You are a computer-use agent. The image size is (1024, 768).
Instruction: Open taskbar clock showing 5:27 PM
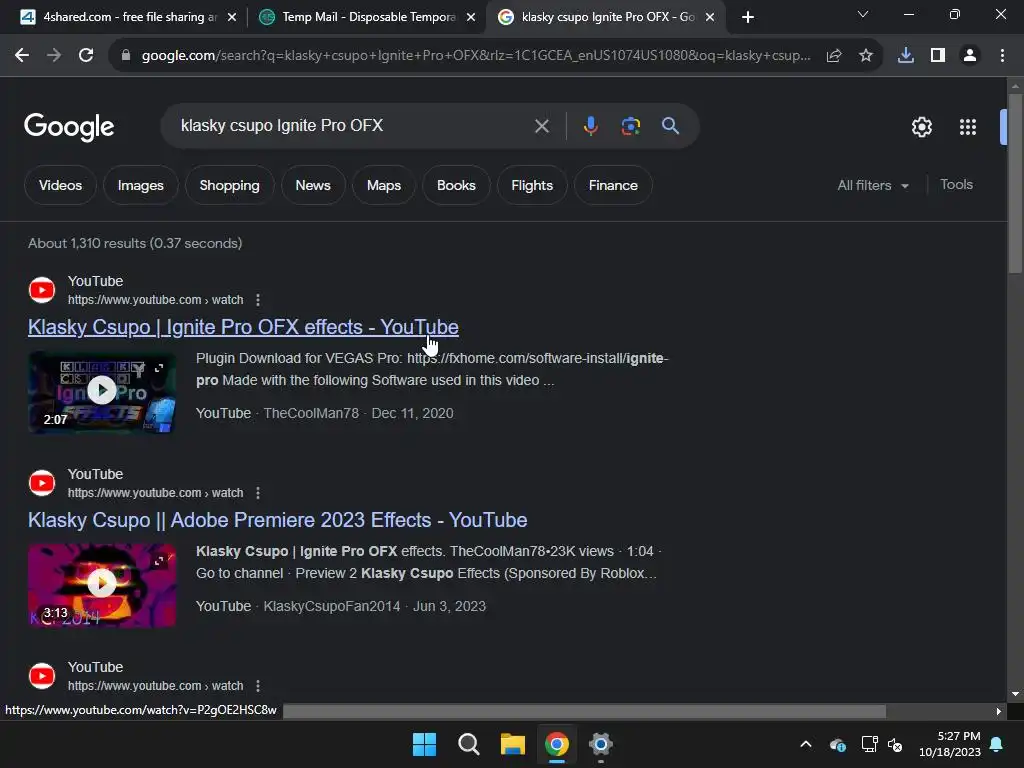tap(950, 744)
